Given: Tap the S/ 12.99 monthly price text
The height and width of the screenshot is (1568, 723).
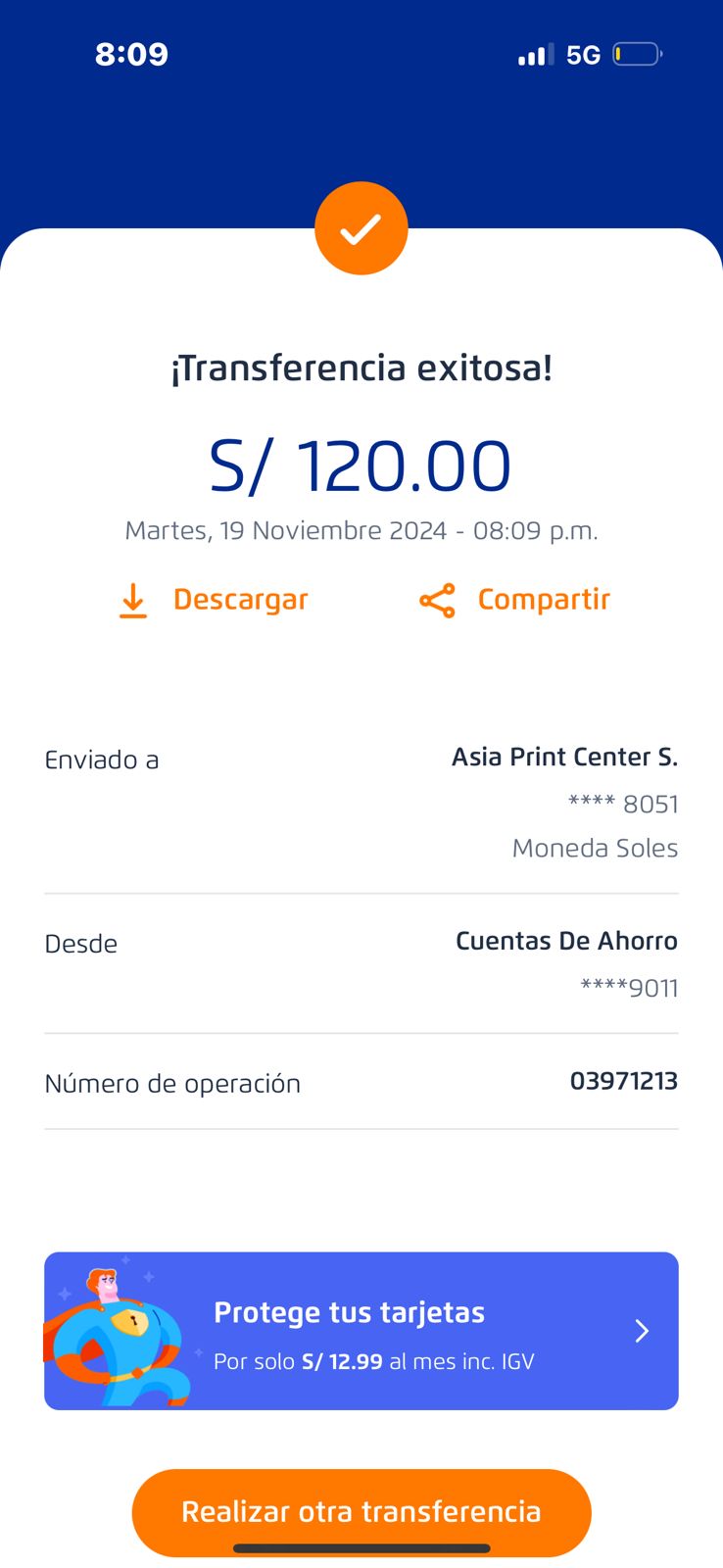Looking at the screenshot, I should pyautogui.click(x=342, y=1361).
